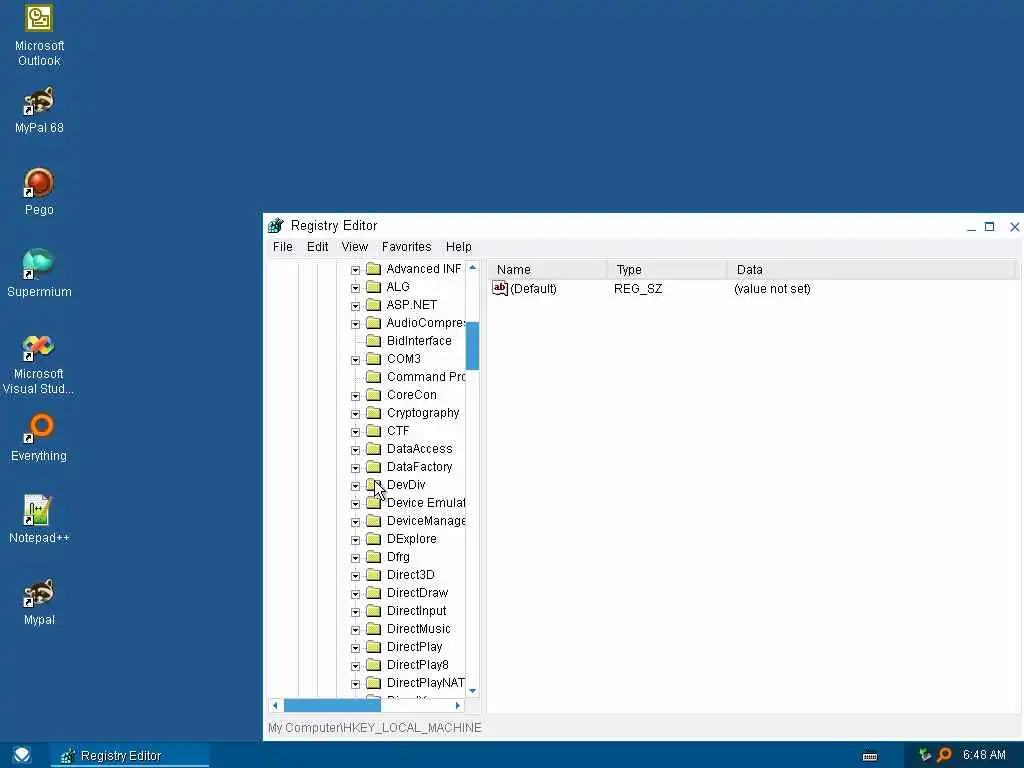Select the DirectPlay key label
1024x768 pixels.
click(x=414, y=647)
